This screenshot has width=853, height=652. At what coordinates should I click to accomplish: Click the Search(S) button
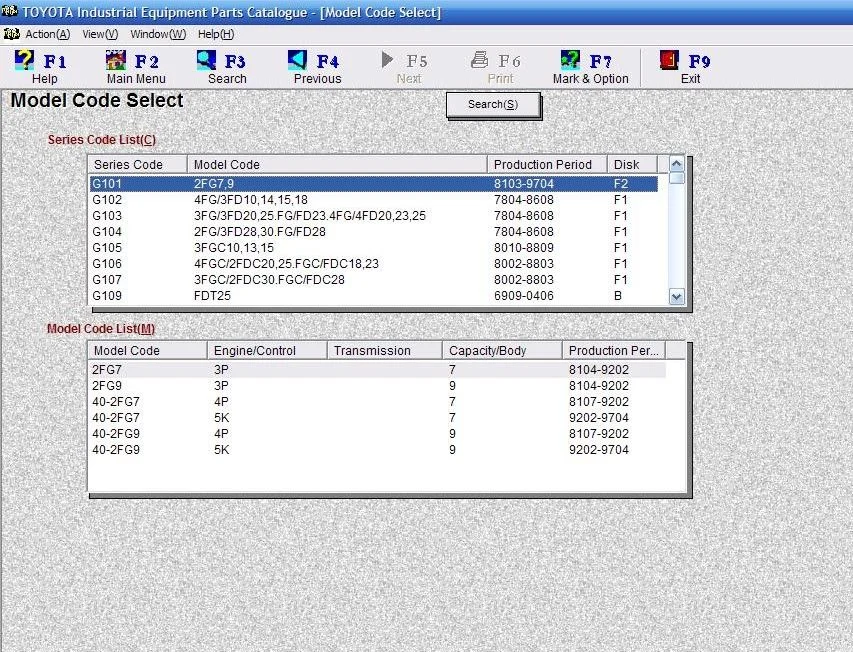click(493, 104)
